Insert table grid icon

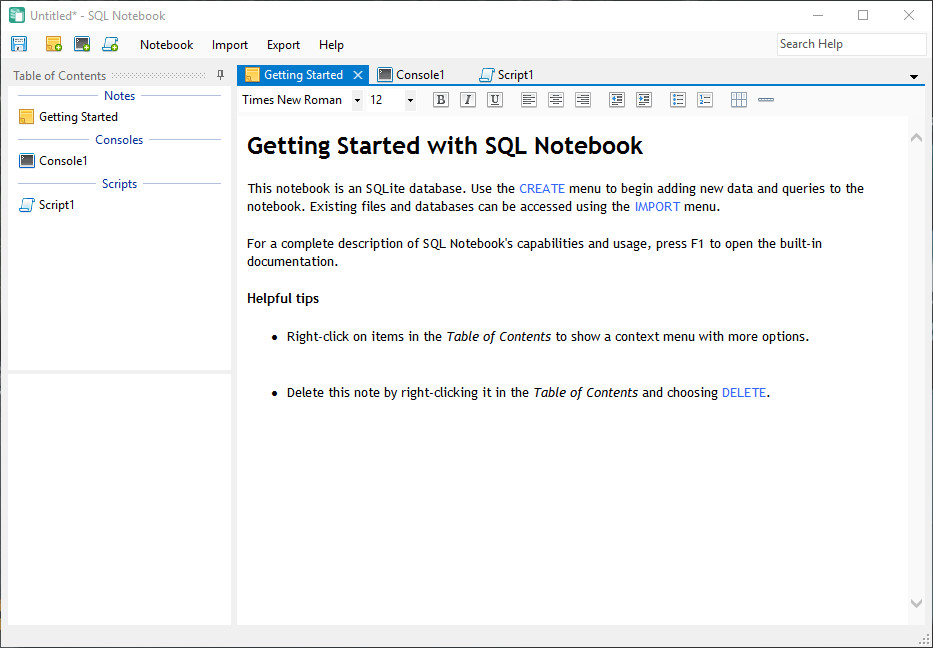point(739,99)
